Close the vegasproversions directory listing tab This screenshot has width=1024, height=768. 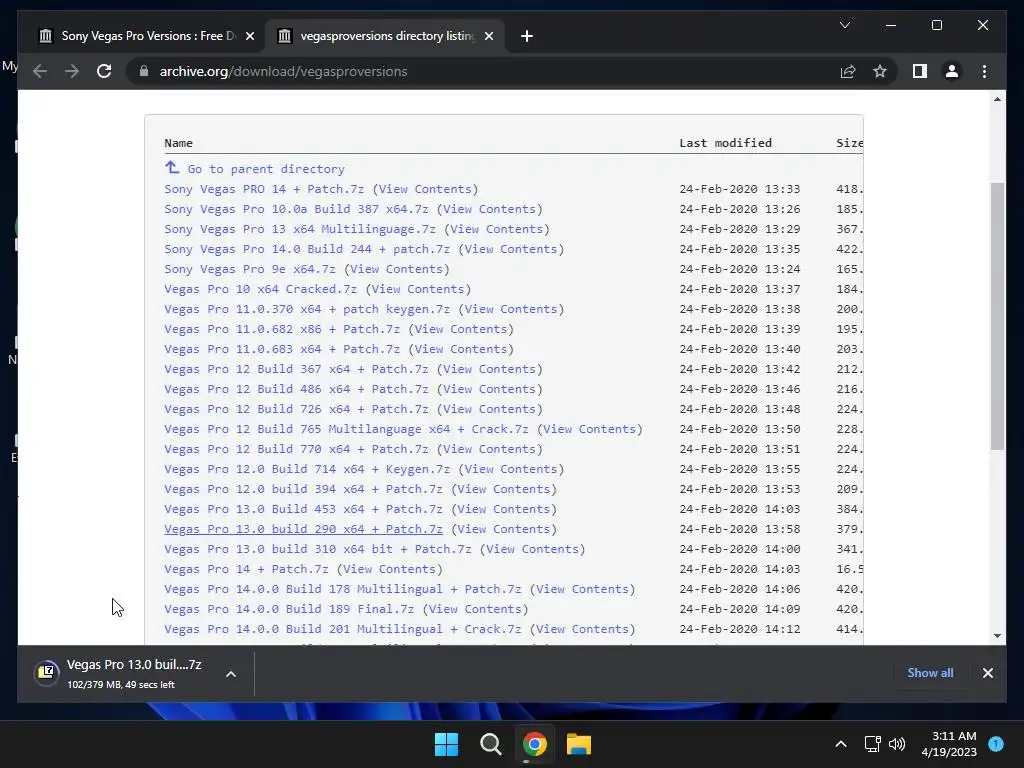point(488,36)
